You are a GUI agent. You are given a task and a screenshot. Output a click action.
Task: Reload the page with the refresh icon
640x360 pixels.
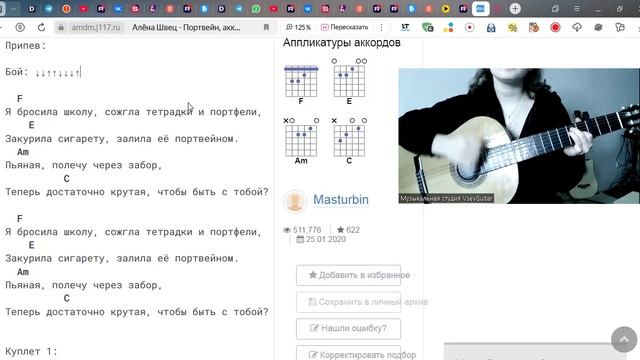pos(41,27)
